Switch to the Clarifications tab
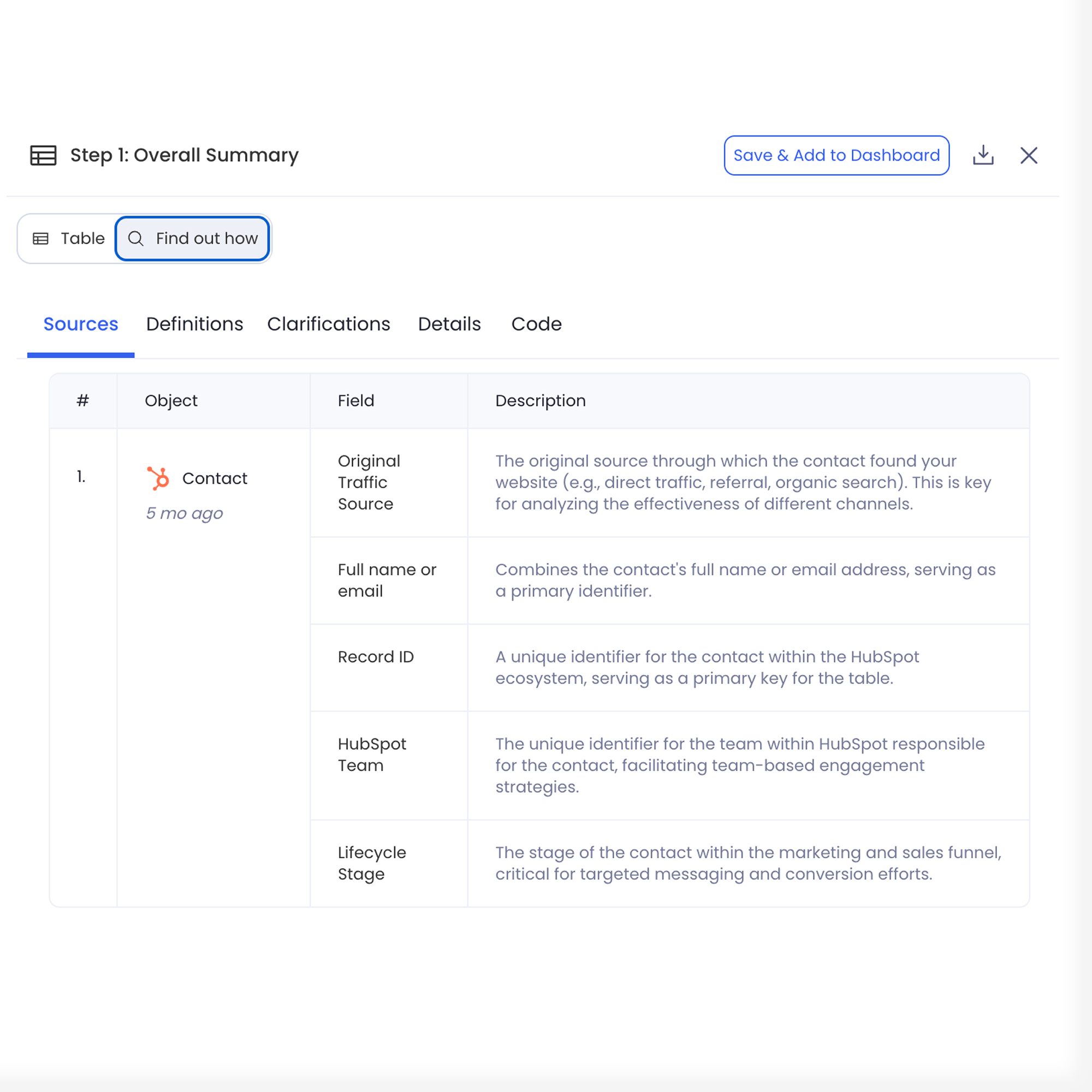 pyautogui.click(x=328, y=324)
